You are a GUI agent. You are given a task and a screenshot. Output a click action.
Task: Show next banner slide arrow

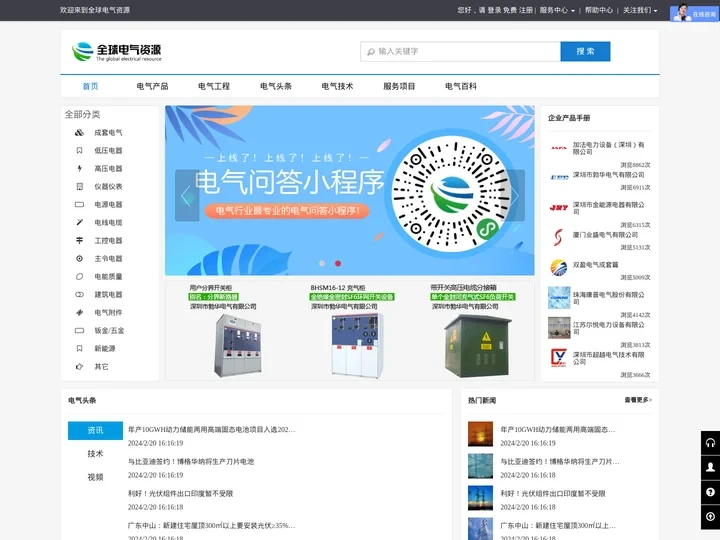click(514, 196)
